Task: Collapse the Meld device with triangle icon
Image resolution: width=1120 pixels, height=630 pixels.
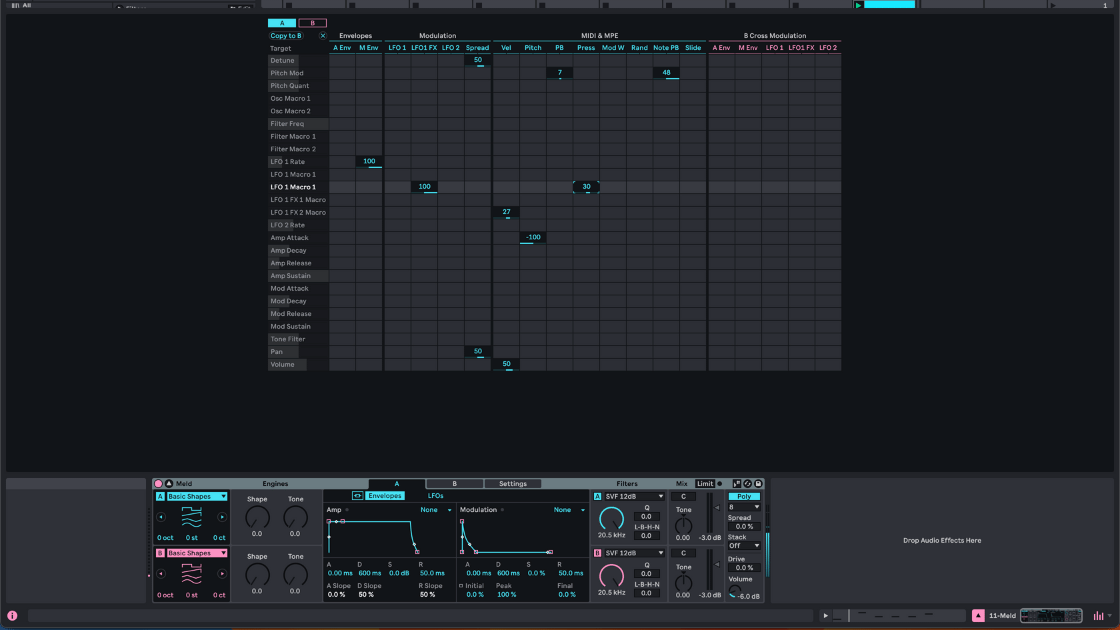Action: click(169, 484)
